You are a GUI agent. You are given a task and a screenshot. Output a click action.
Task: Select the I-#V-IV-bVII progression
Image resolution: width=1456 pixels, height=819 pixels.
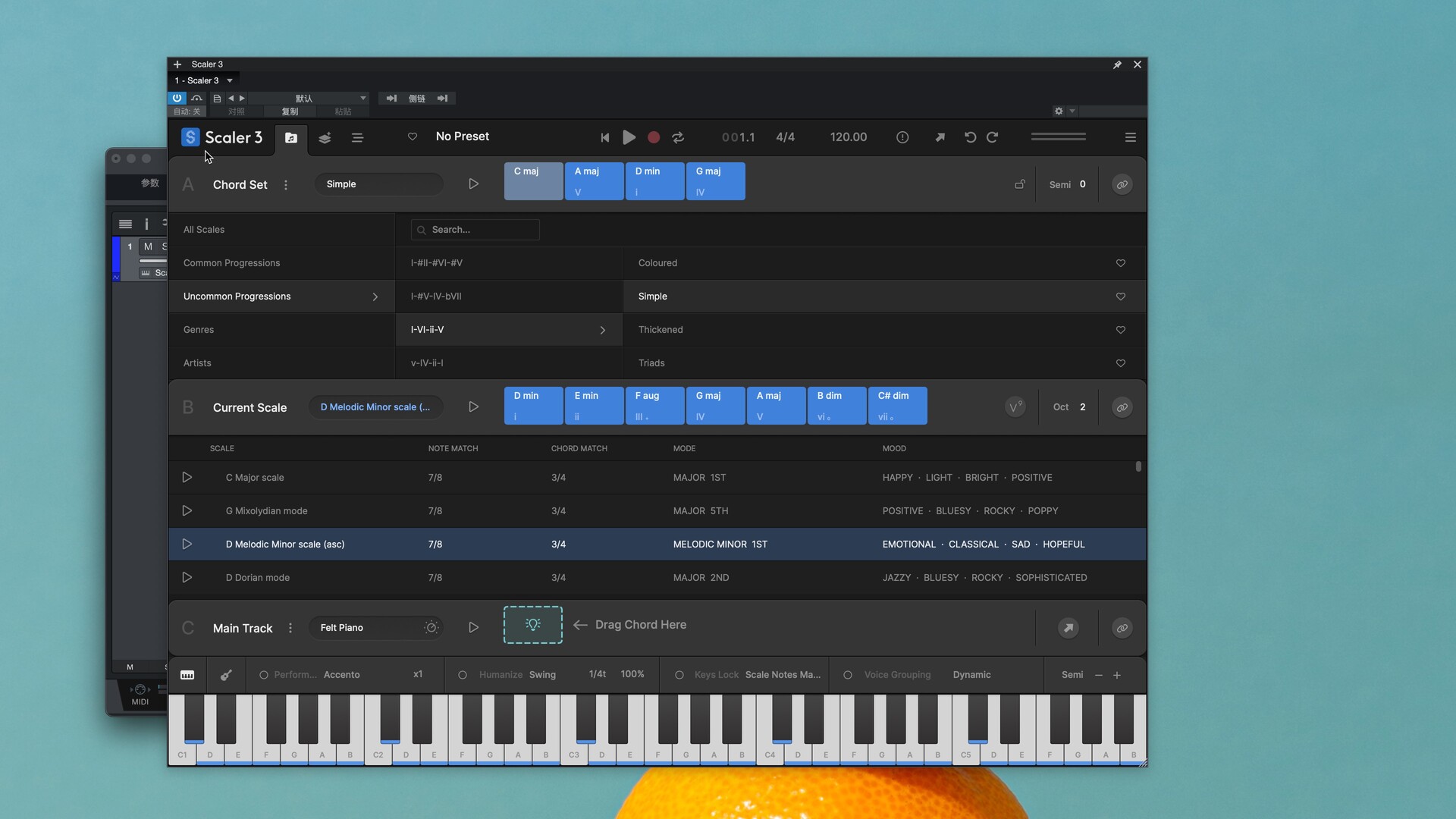(509, 297)
